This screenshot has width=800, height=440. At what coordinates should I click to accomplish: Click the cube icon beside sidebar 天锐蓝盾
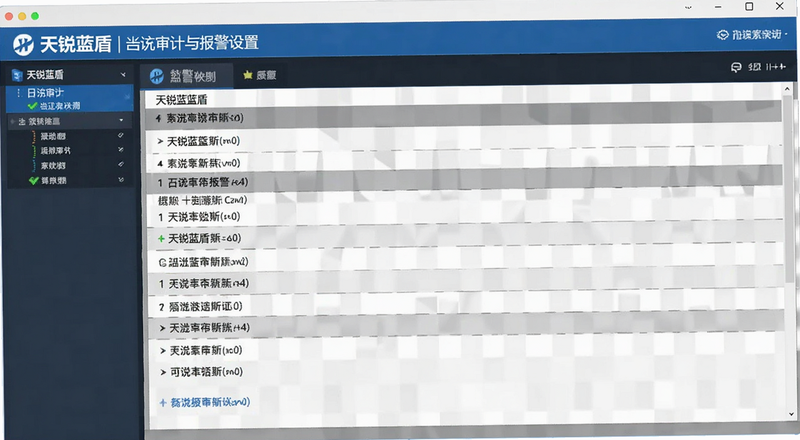tap(17, 76)
